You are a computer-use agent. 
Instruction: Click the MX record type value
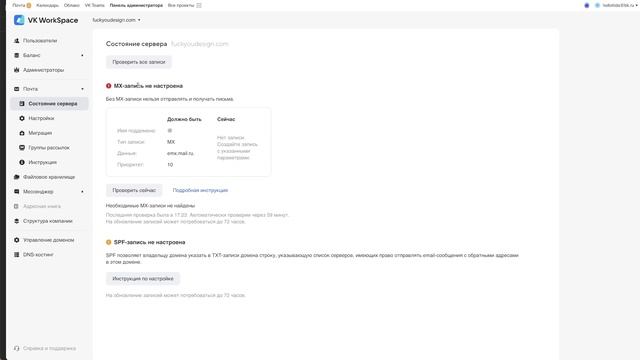point(171,142)
